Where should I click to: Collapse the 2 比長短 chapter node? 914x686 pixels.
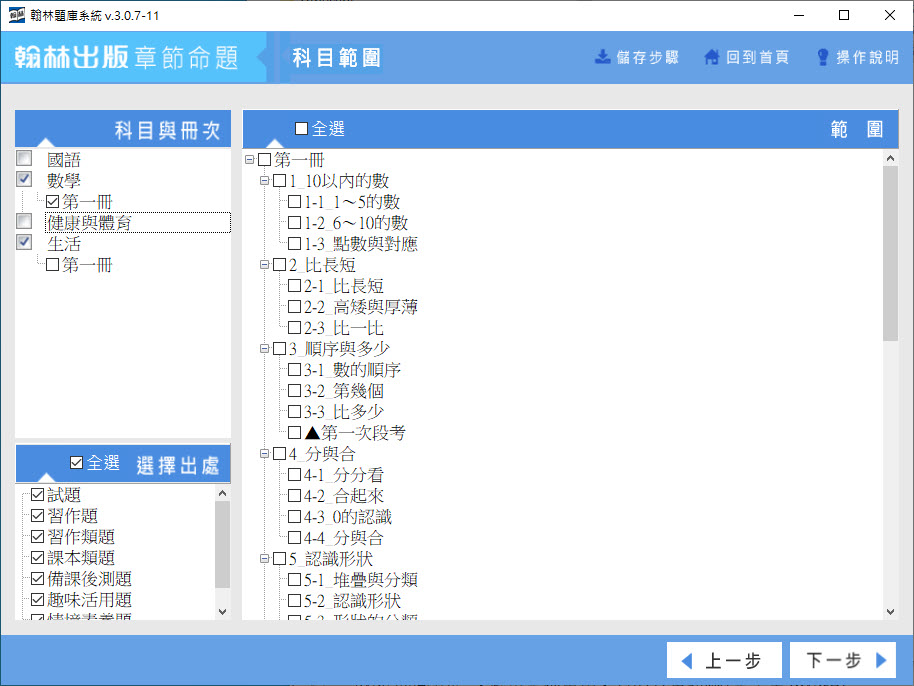(264, 265)
